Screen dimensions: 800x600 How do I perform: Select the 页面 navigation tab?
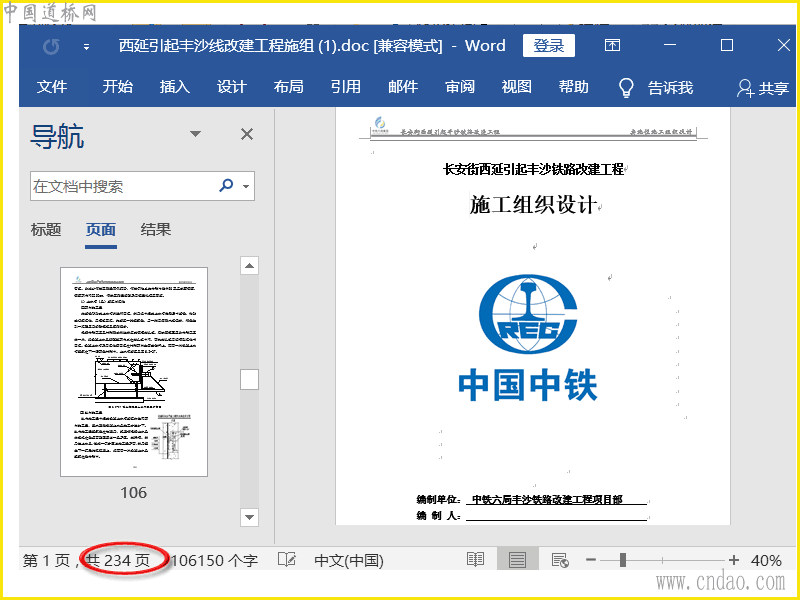click(101, 230)
